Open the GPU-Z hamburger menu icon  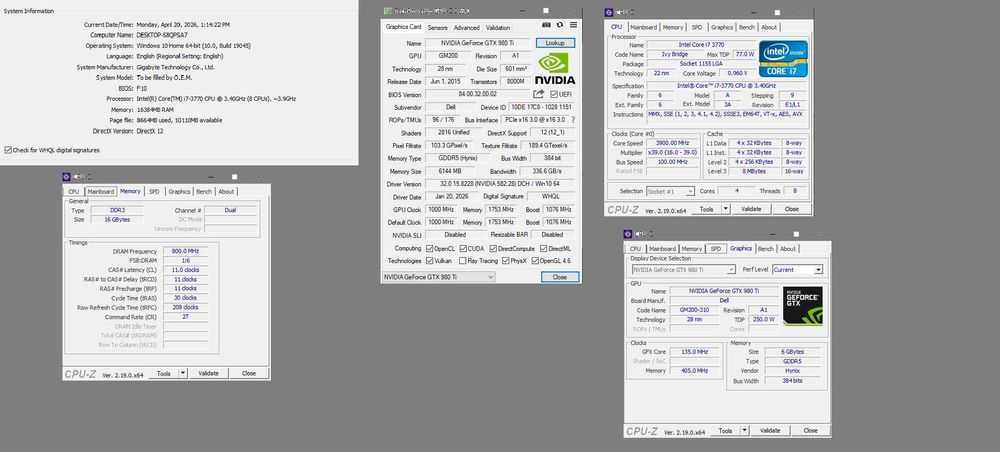point(573,25)
